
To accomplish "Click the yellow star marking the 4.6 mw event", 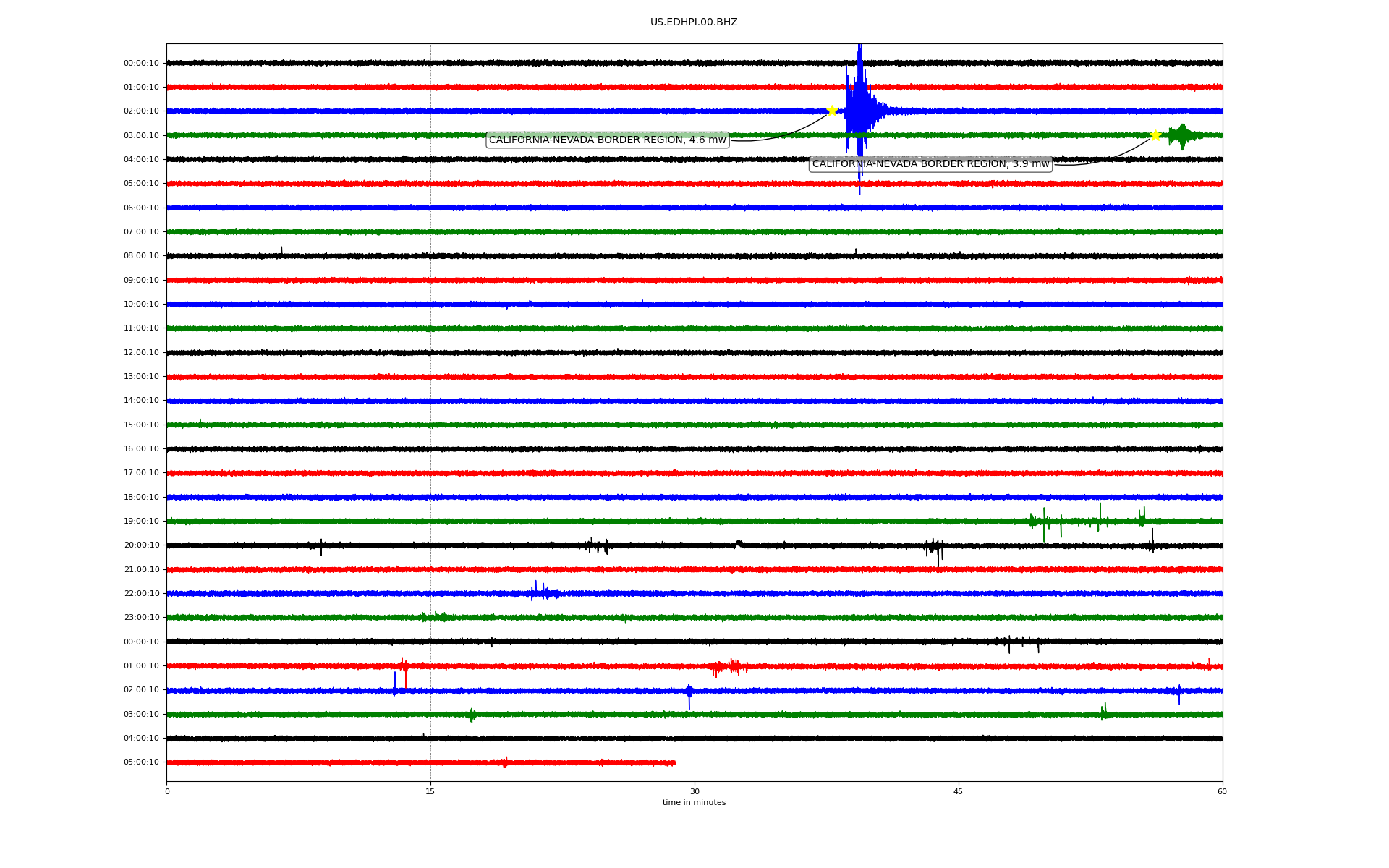I will (x=832, y=111).
